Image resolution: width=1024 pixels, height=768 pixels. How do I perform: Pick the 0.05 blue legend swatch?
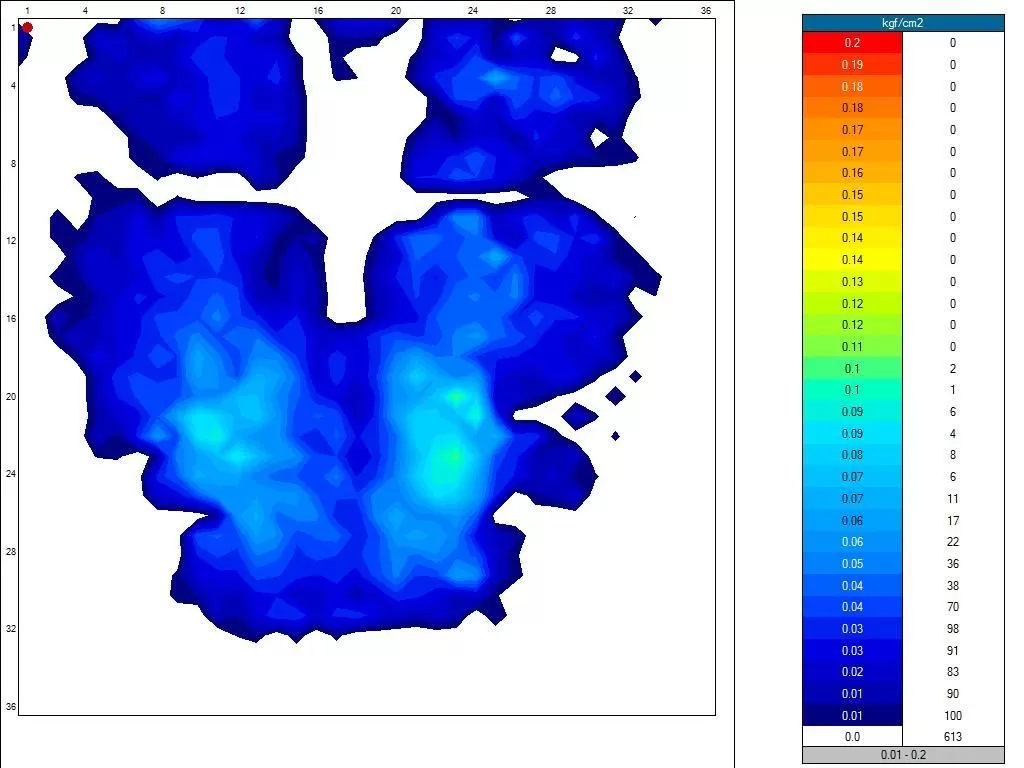(x=852, y=564)
